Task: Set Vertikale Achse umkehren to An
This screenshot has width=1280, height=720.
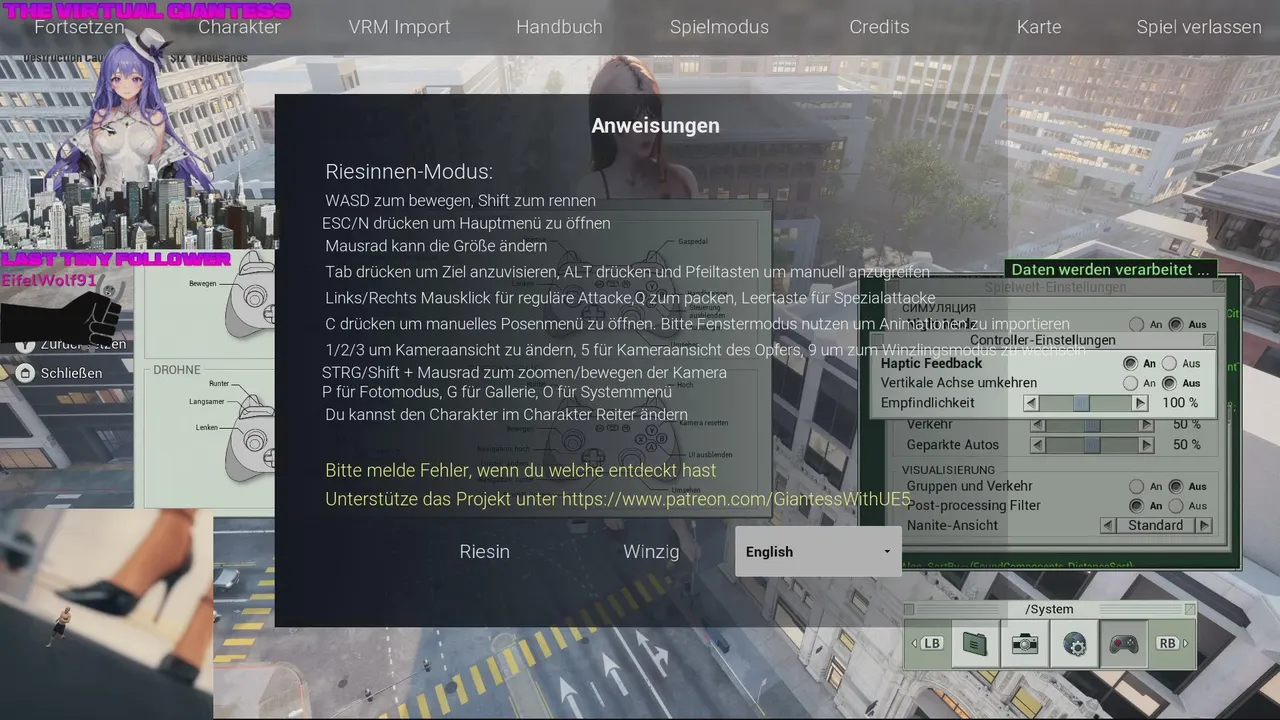Action: [x=1131, y=383]
